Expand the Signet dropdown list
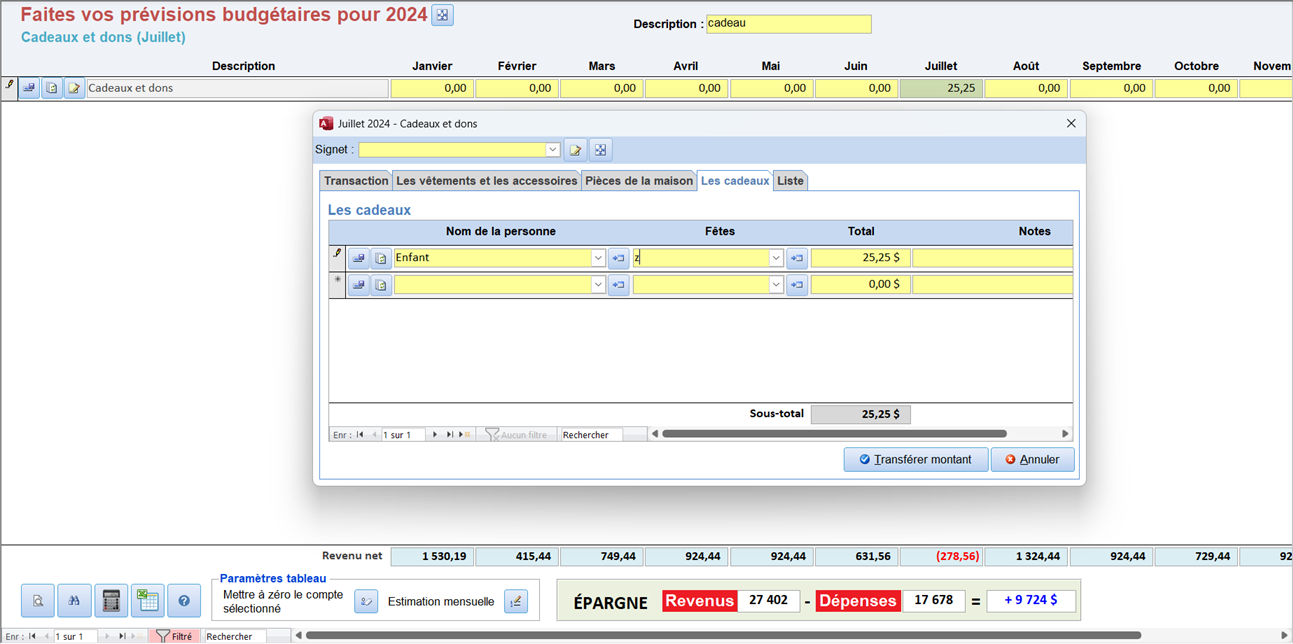 pyautogui.click(x=552, y=150)
